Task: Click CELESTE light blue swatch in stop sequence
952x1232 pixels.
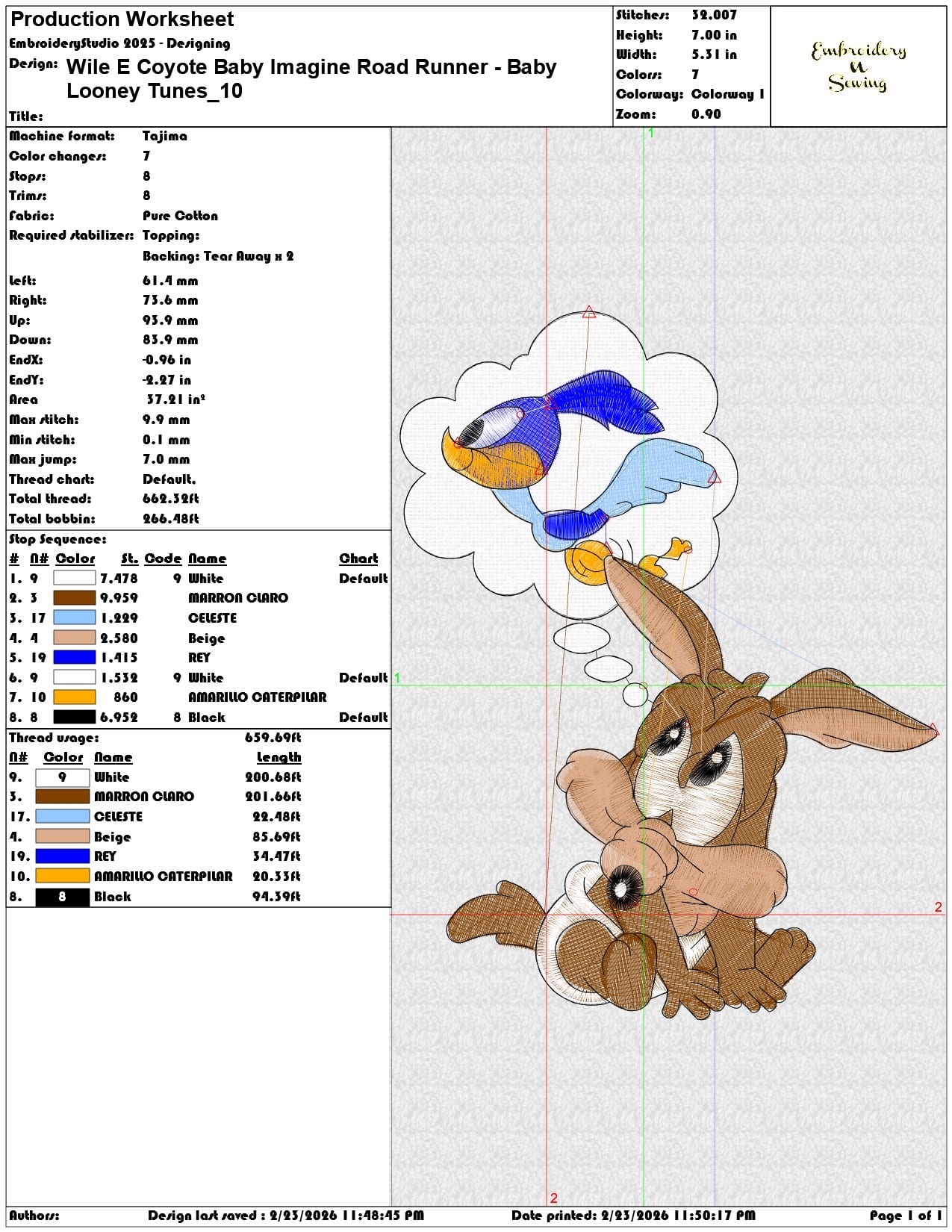Action: (75, 617)
